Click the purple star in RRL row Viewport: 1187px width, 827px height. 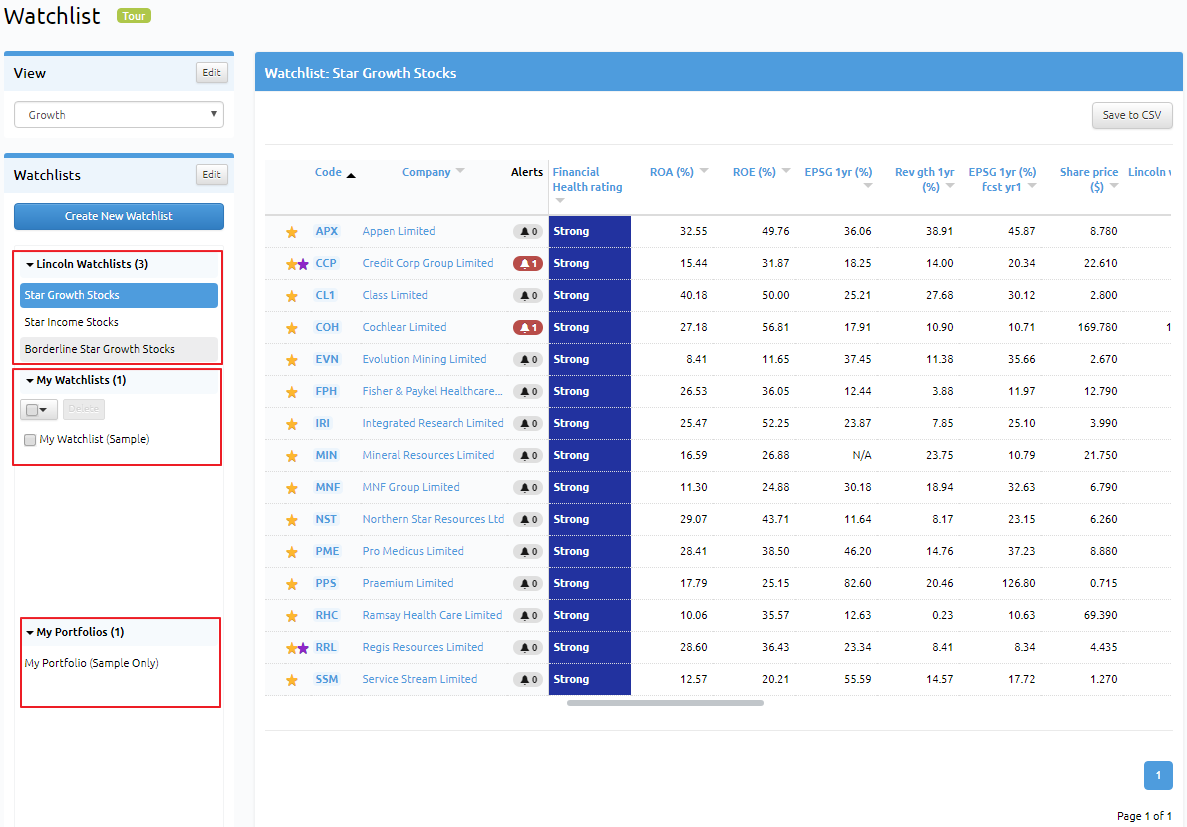(x=304, y=648)
